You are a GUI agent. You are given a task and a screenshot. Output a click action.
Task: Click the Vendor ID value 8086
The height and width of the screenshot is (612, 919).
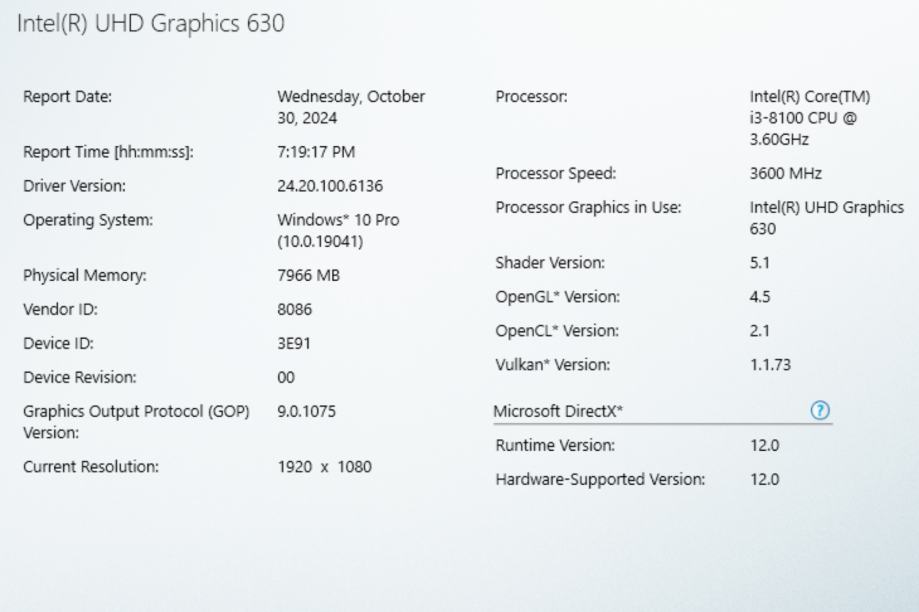(x=294, y=310)
